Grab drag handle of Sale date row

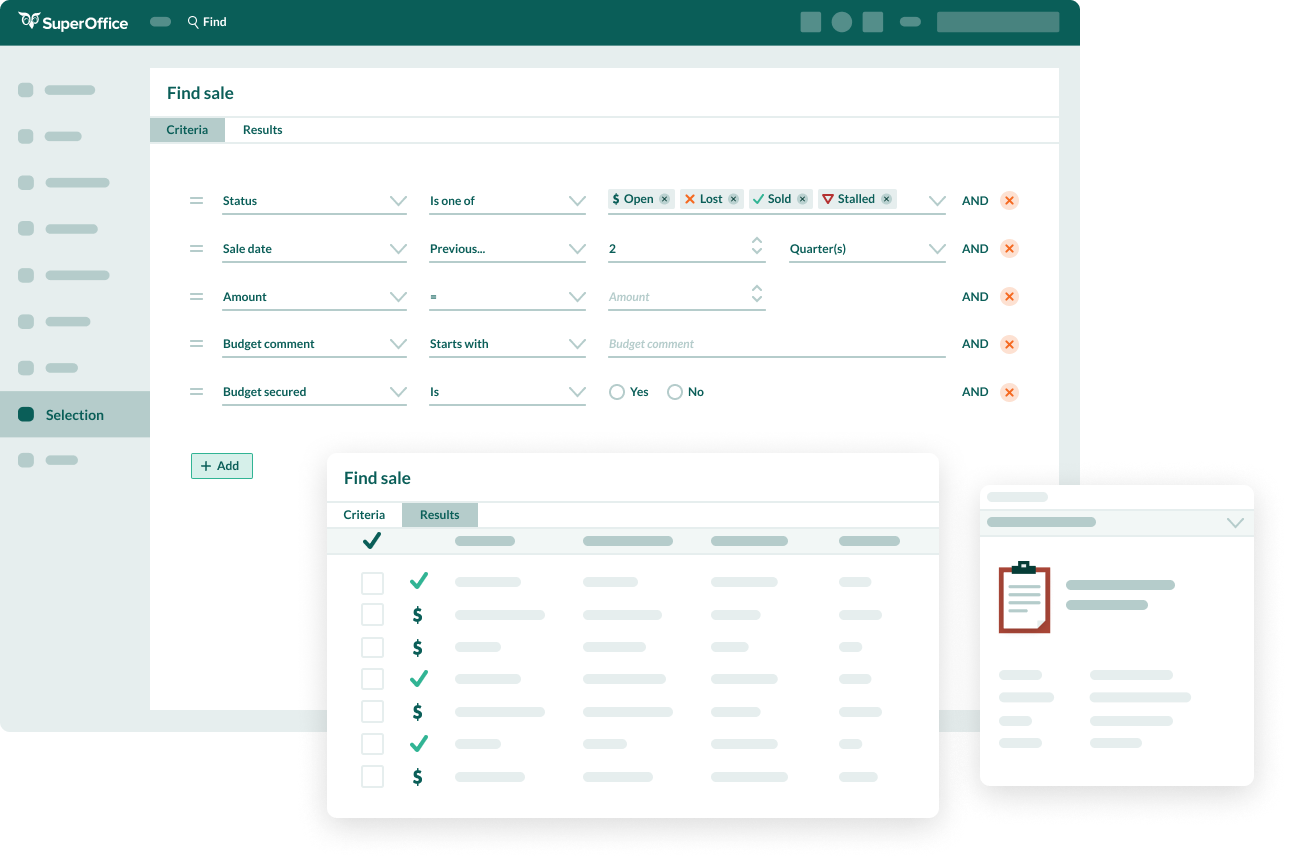pos(196,248)
